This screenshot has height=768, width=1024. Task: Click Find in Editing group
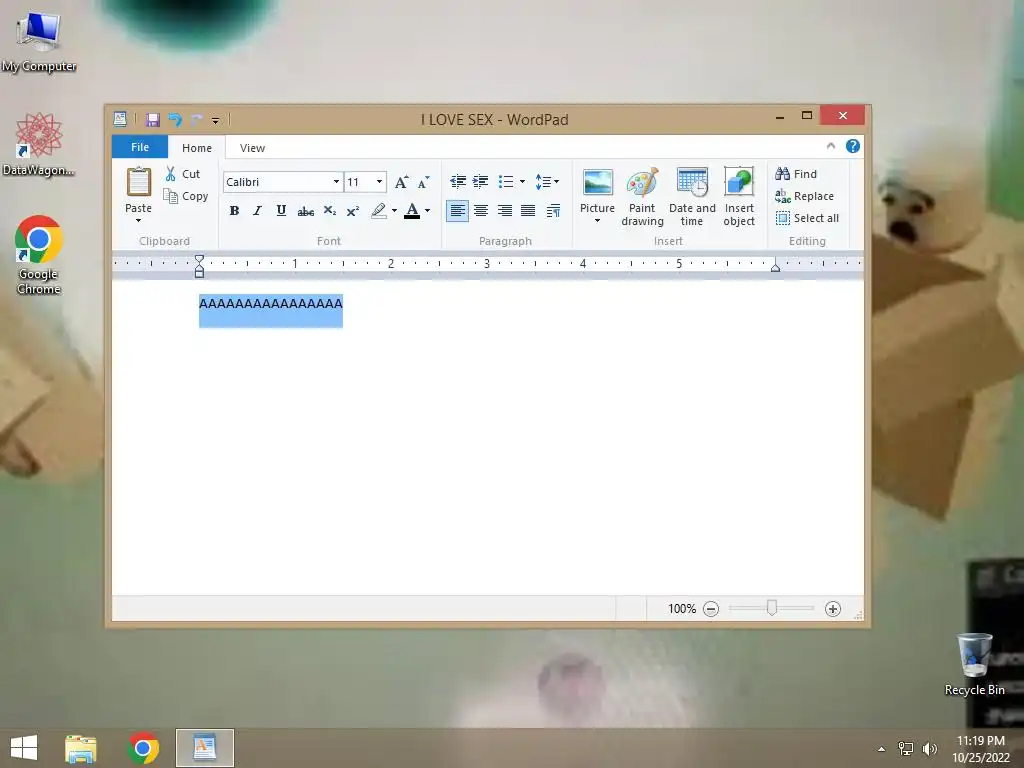click(x=796, y=174)
